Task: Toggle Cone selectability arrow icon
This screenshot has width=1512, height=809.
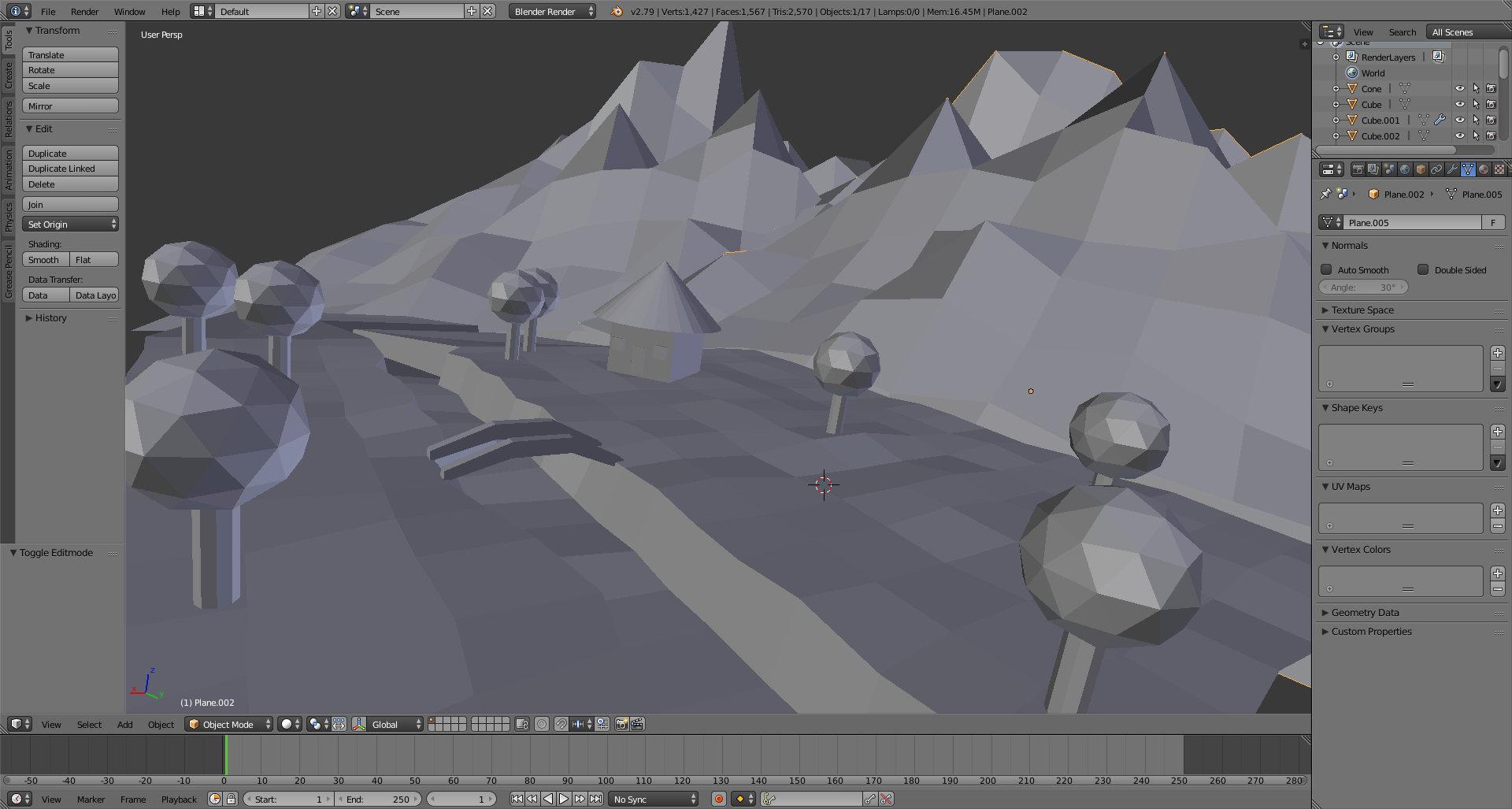Action: pyautogui.click(x=1475, y=88)
